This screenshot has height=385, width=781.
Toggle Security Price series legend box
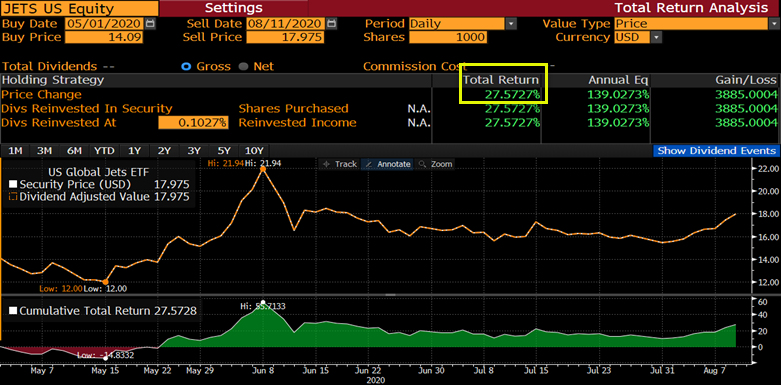(13, 185)
